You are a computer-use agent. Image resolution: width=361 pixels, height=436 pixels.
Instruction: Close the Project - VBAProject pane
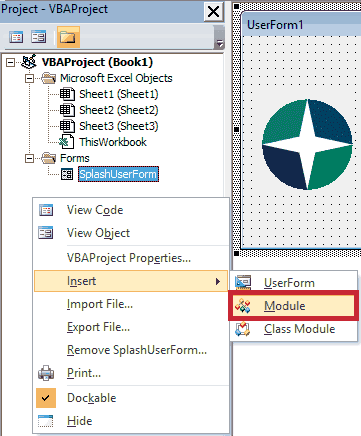[x=213, y=12]
